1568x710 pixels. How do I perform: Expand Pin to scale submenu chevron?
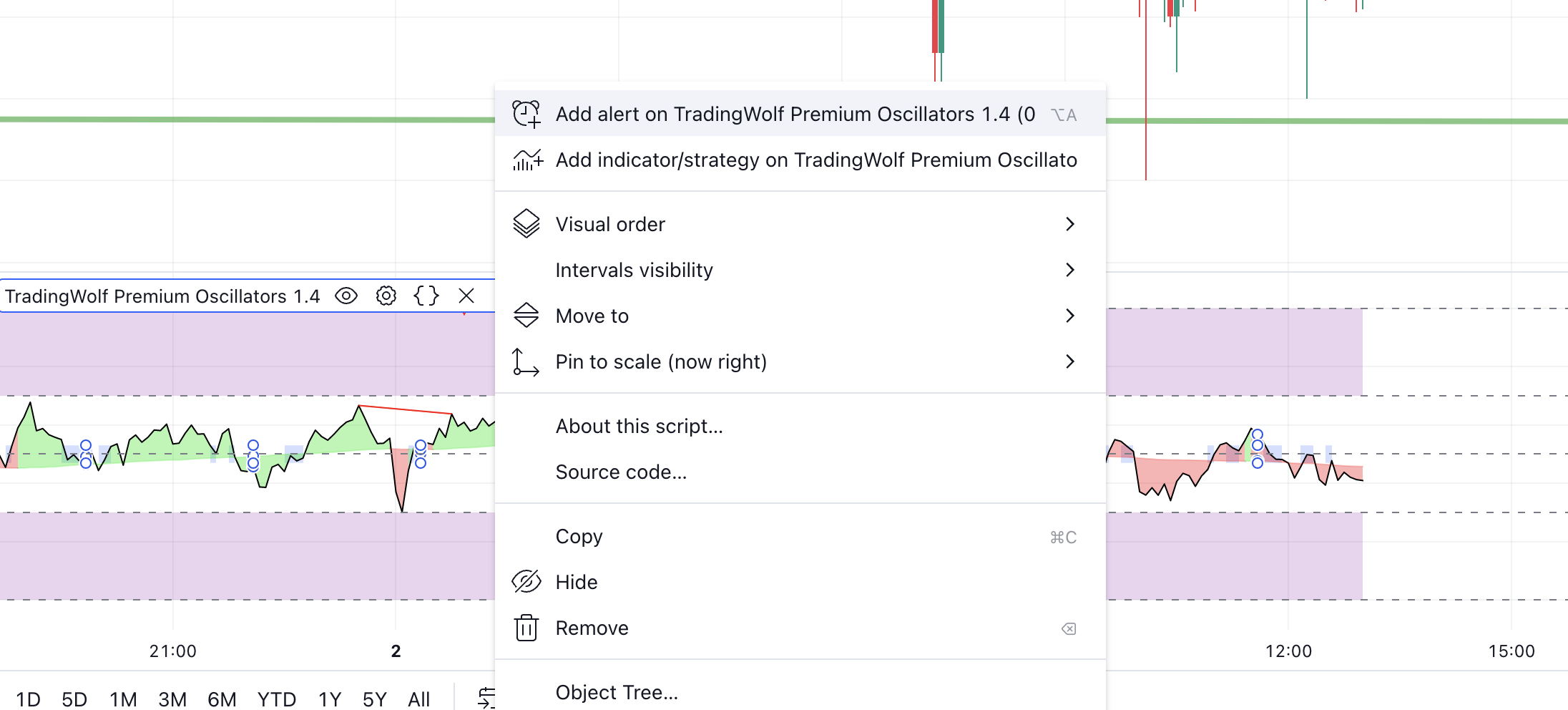(x=1070, y=361)
